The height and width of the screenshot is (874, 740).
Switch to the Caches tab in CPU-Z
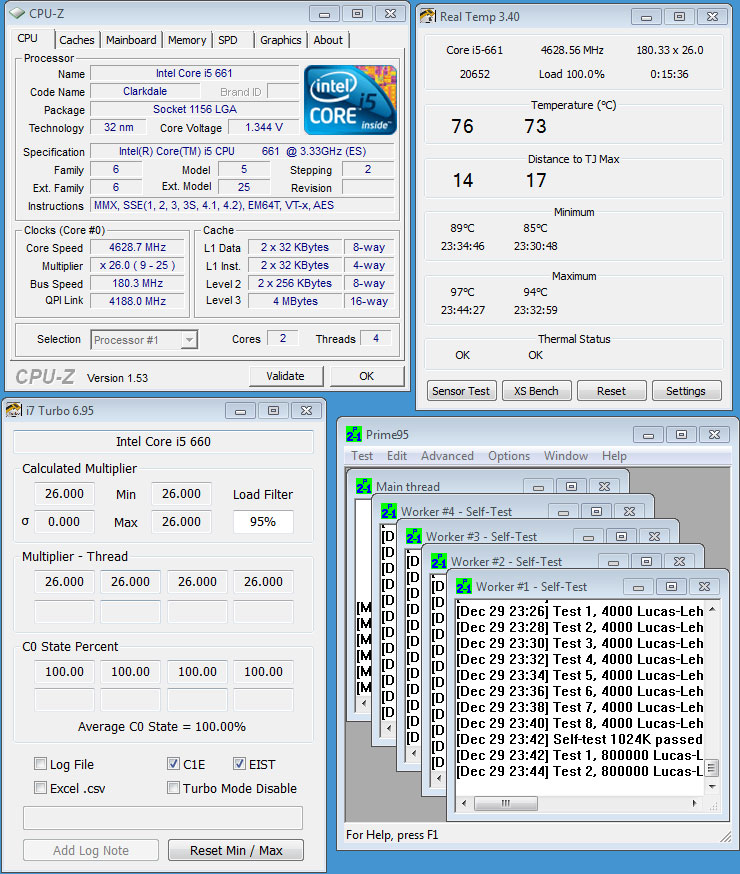click(x=77, y=40)
